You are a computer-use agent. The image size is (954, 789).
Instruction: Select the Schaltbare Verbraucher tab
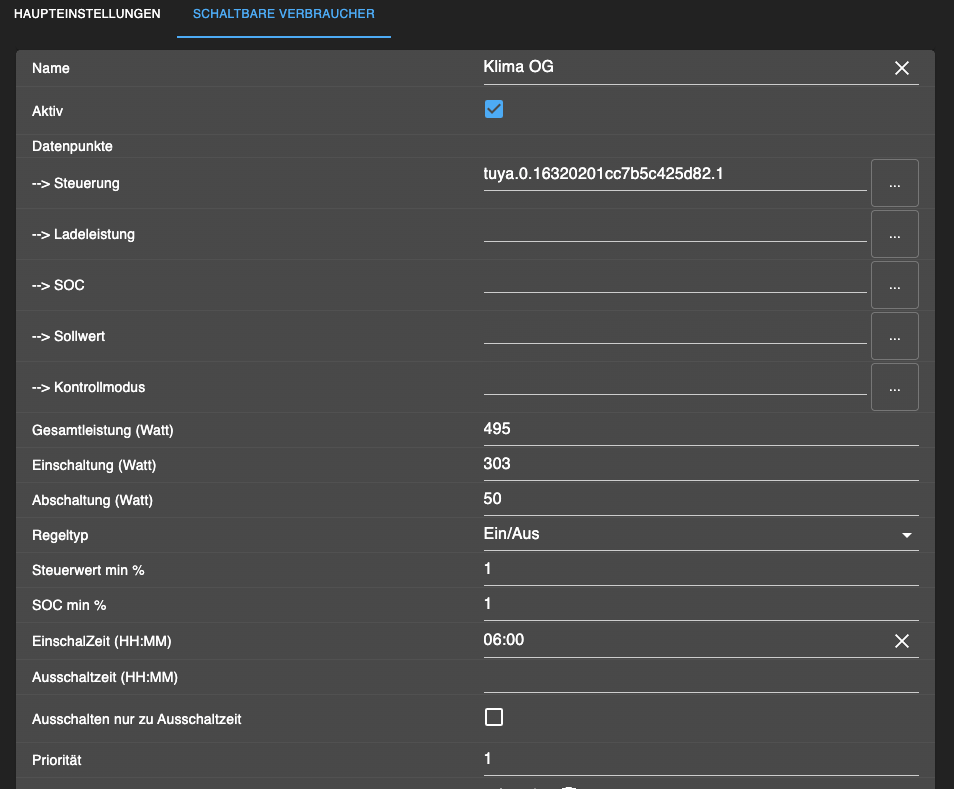pos(283,15)
